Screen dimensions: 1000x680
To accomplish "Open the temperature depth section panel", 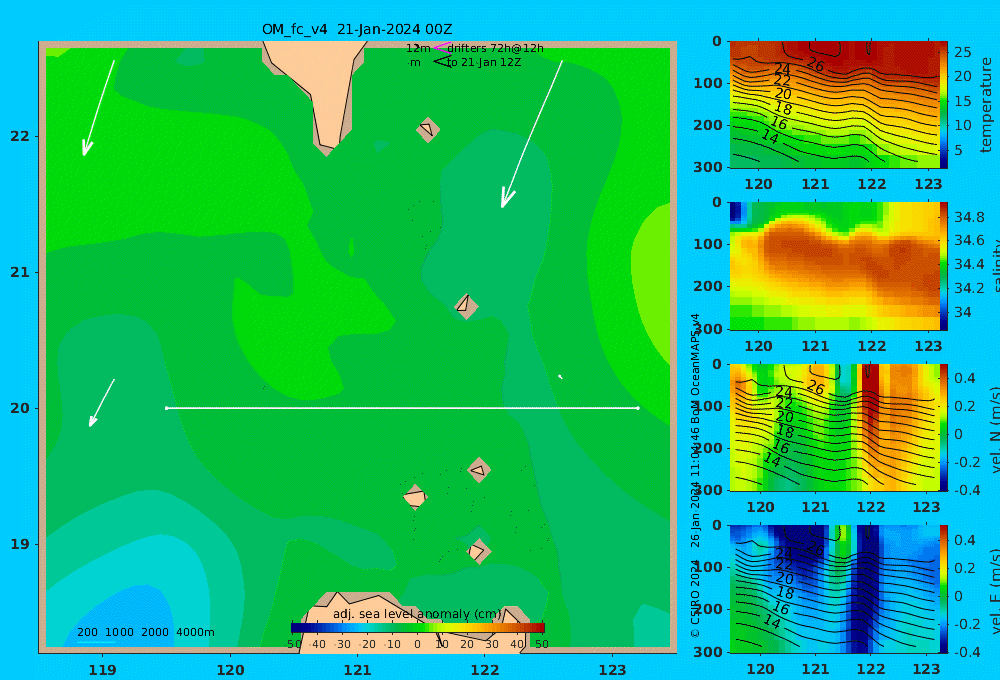I will (834, 105).
